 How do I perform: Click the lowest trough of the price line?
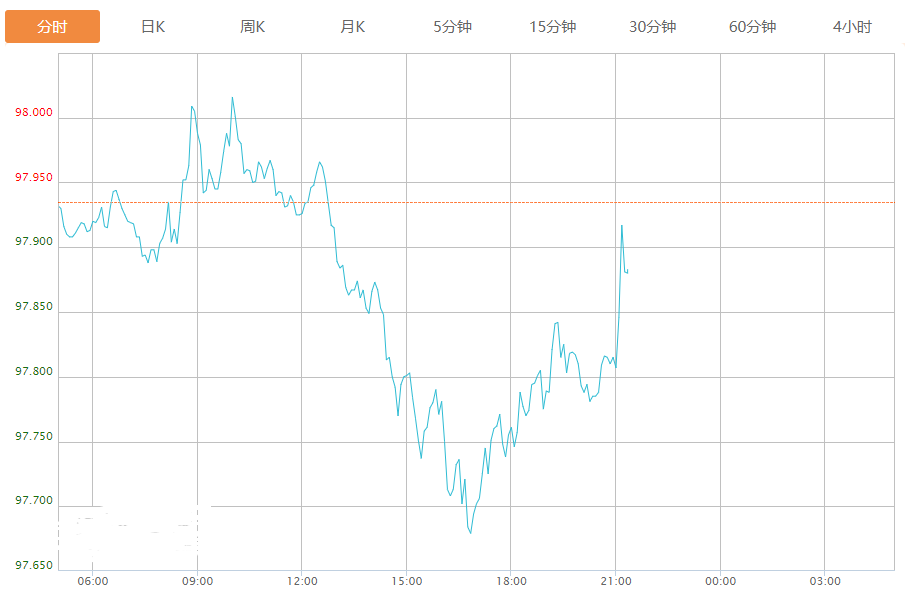tap(470, 533)
